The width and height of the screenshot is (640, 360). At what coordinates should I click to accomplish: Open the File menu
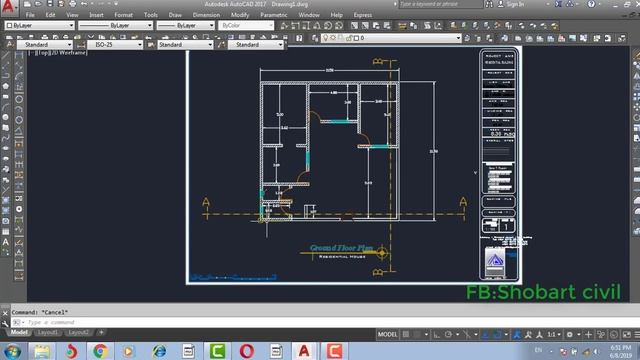click(x=30, y=15)
